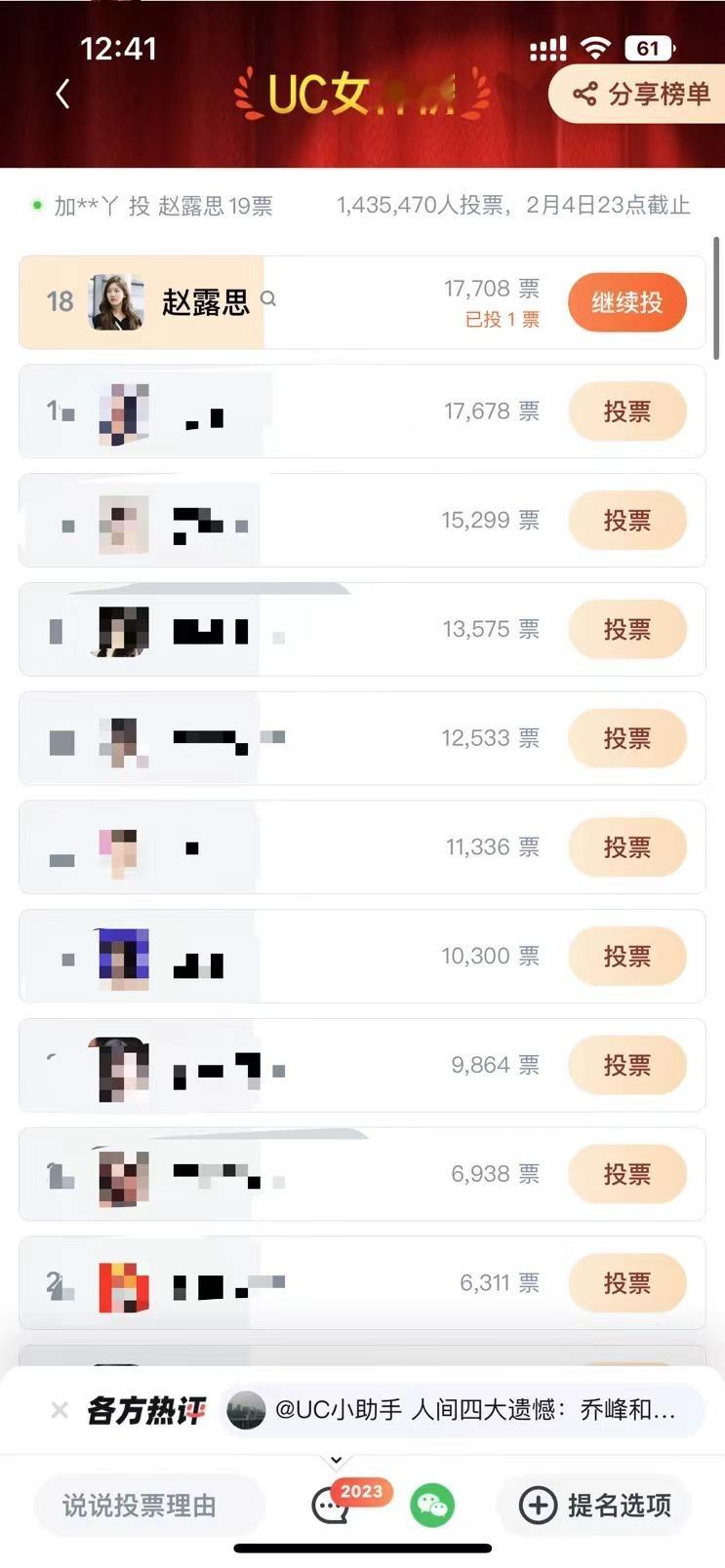
Task: Open the @UC小助手 hot comment
Action: (x=462, y=1410)
